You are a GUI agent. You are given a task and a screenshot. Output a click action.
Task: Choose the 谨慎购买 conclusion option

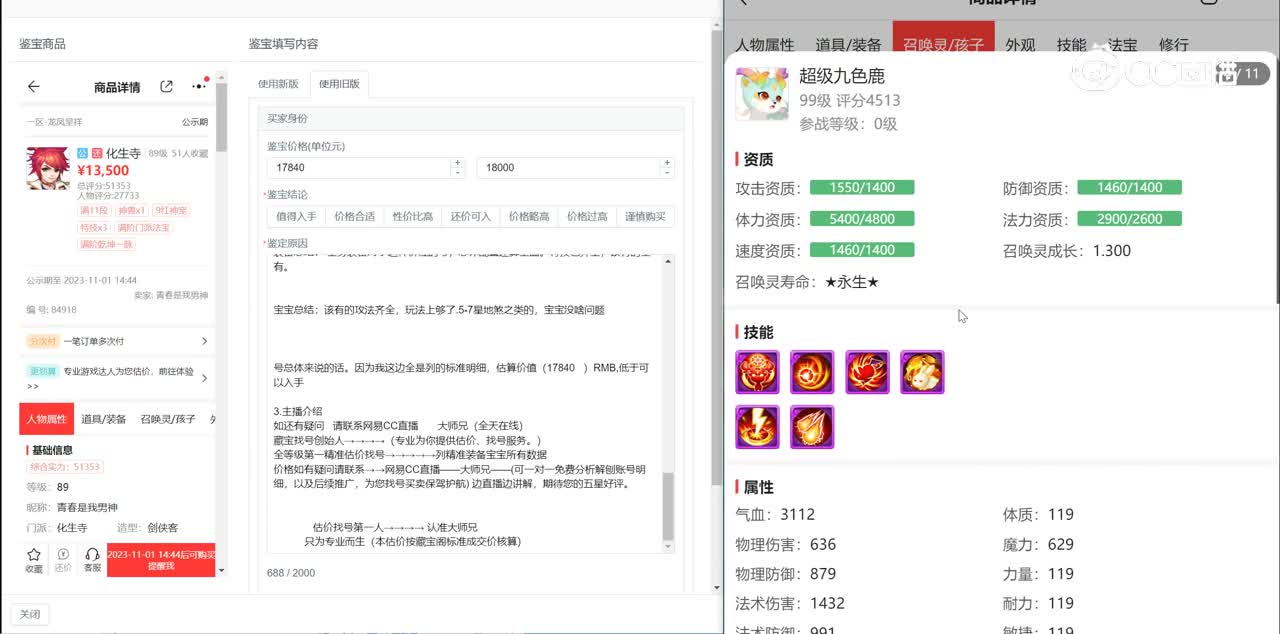point(645,216)
